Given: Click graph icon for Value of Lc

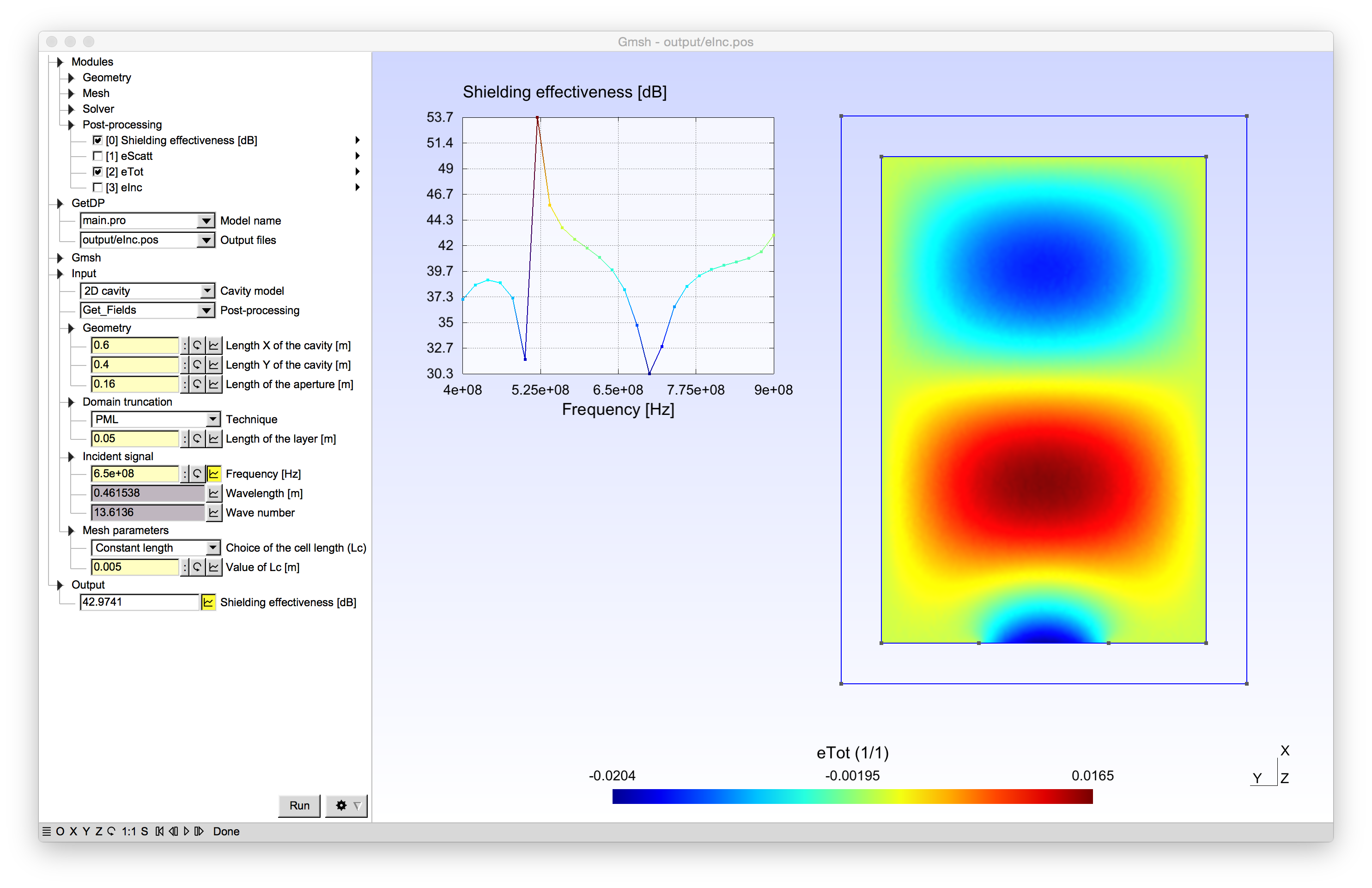Looking at the screenshot, I should click(x=214, y=567).
